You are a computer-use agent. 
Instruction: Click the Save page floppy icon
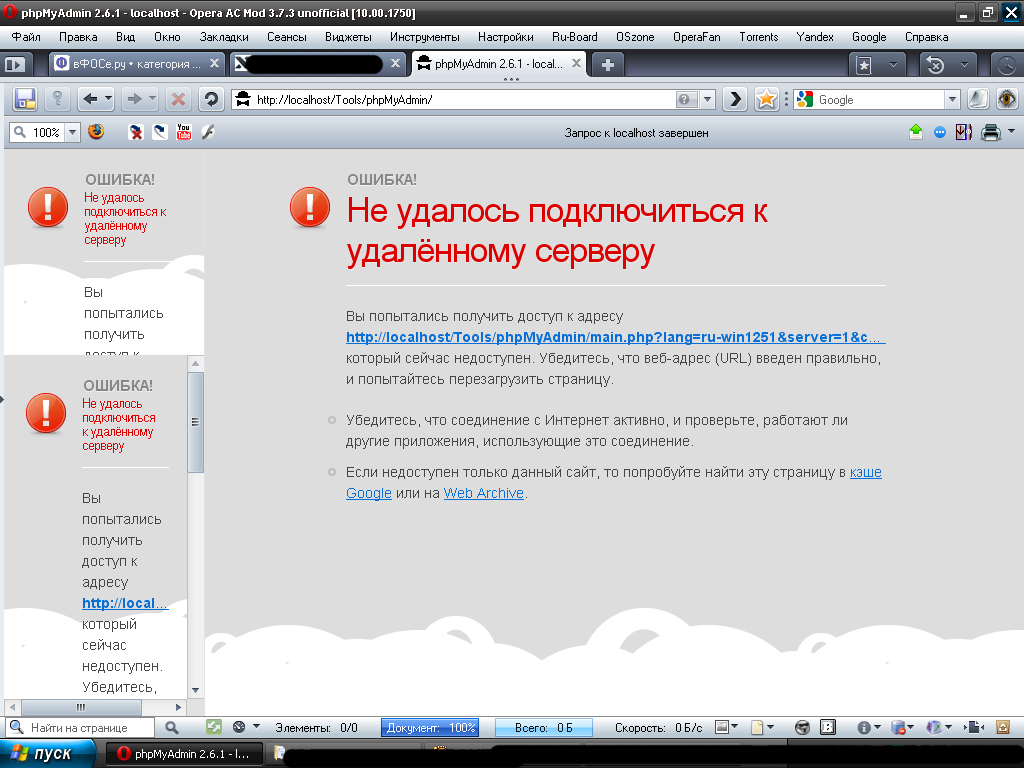25,99
